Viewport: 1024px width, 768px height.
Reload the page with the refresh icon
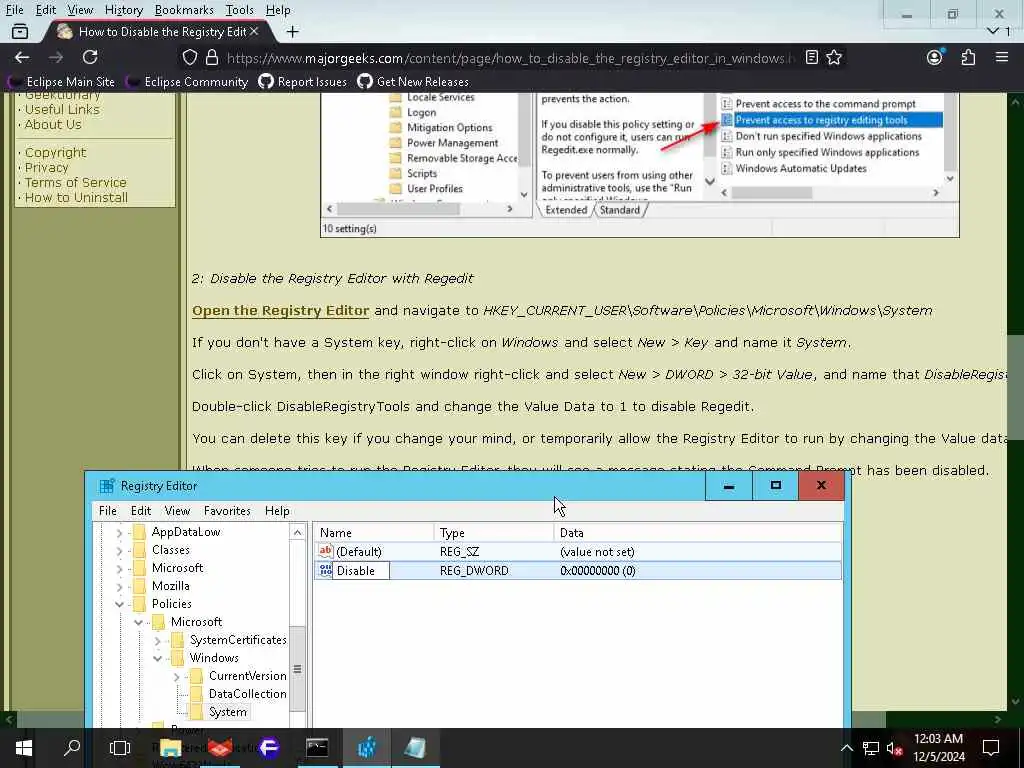pos(90,57)
